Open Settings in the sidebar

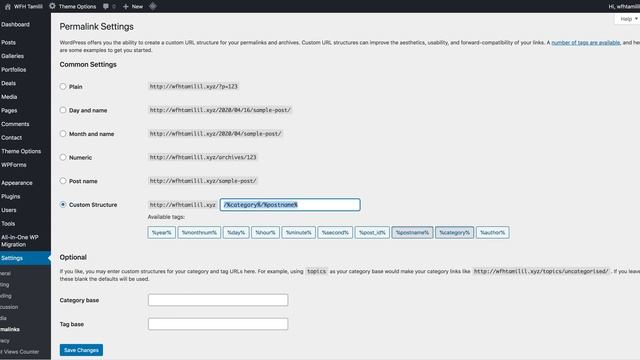(x=24, y=258)
